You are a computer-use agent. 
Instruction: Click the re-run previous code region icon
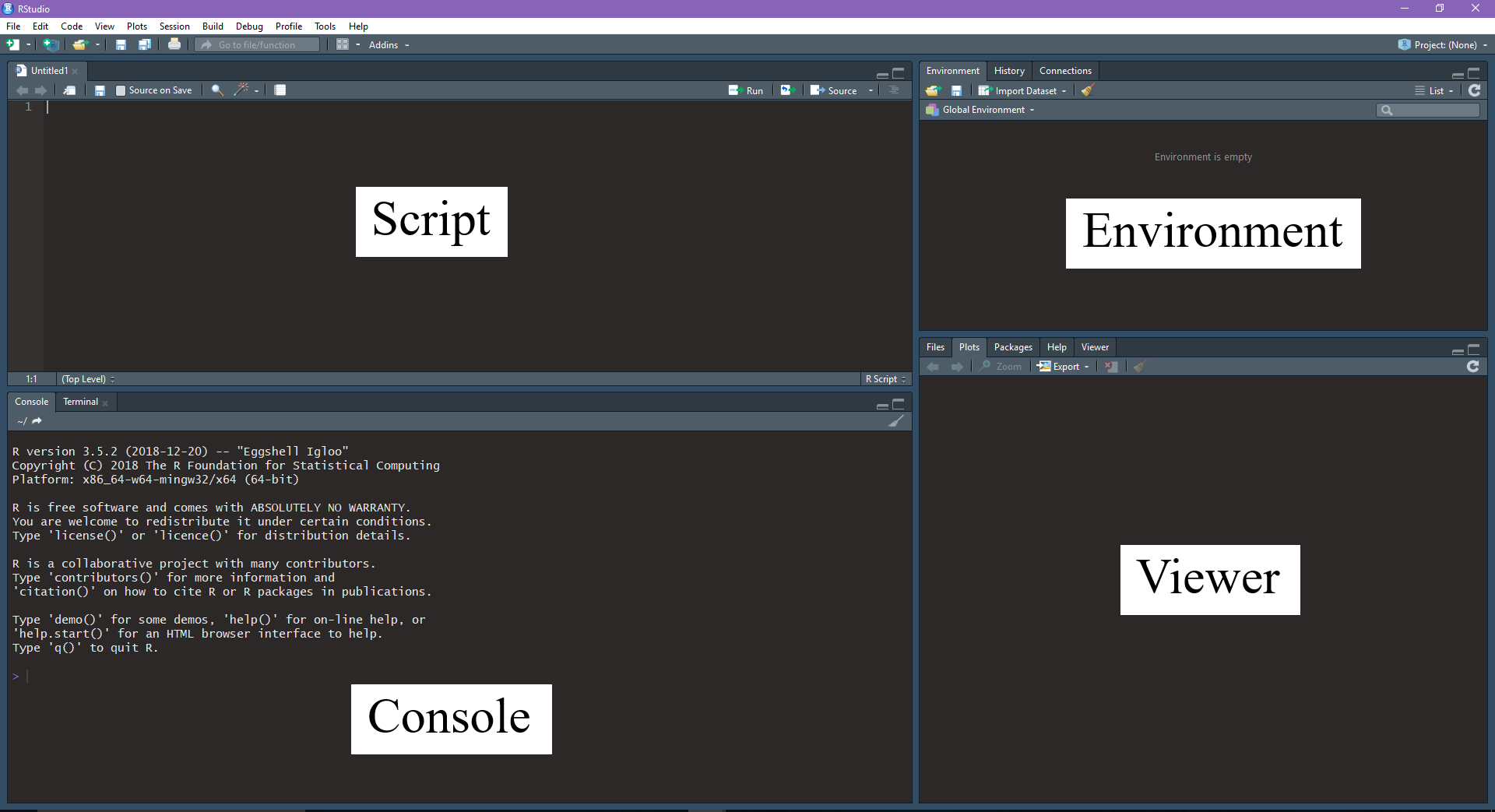[787, 90]
